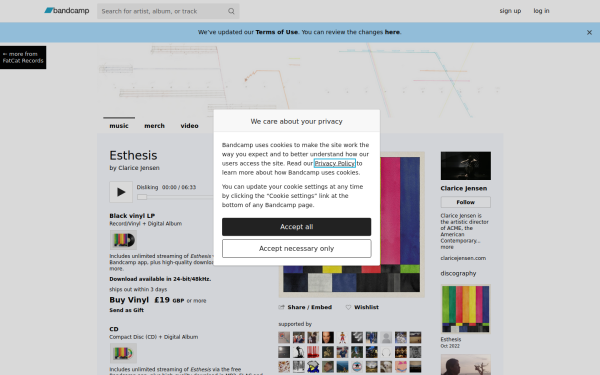Open Esthesis title in discography
600x375 pixels.
pos(451,339)
